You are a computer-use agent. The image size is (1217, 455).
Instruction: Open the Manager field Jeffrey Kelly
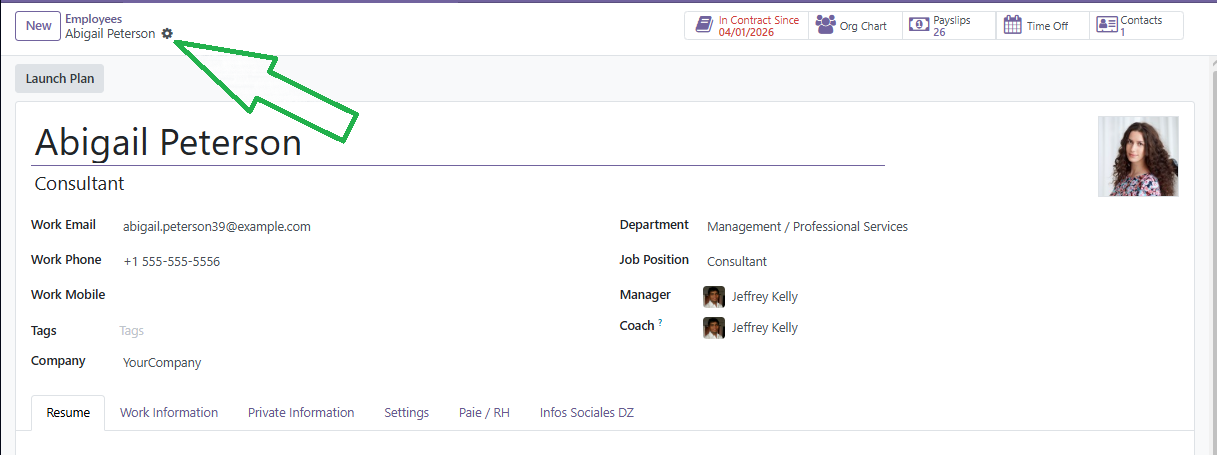coord(764,297)
